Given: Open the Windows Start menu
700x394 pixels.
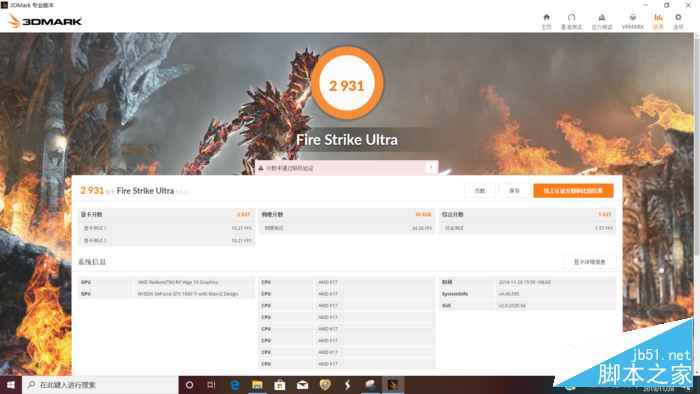Looking at the screenshot, I should [11, 385].
